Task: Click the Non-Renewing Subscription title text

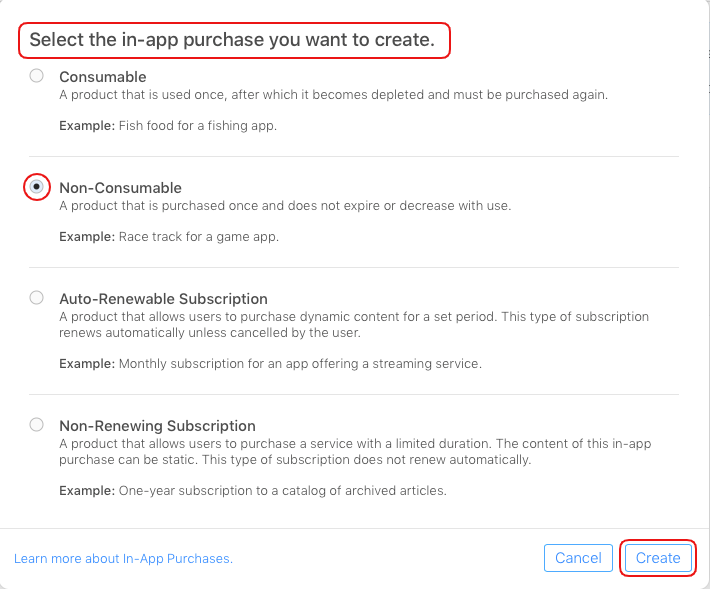Action: [157, 426]
